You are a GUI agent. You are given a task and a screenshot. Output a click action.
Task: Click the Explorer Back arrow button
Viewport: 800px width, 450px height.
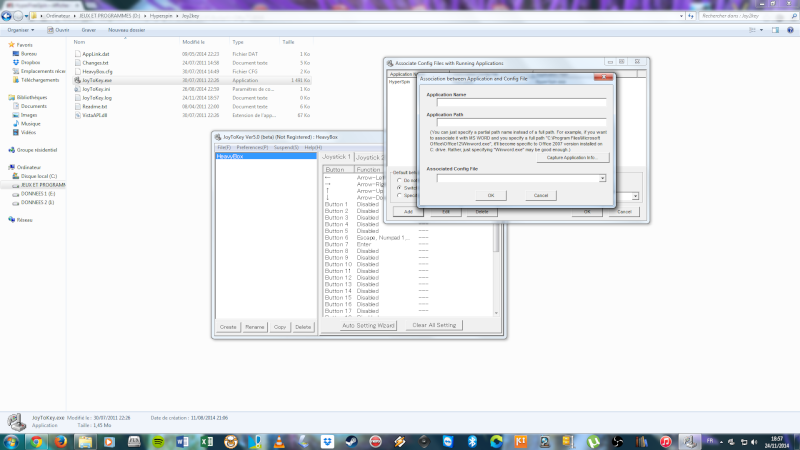[6, 16]
